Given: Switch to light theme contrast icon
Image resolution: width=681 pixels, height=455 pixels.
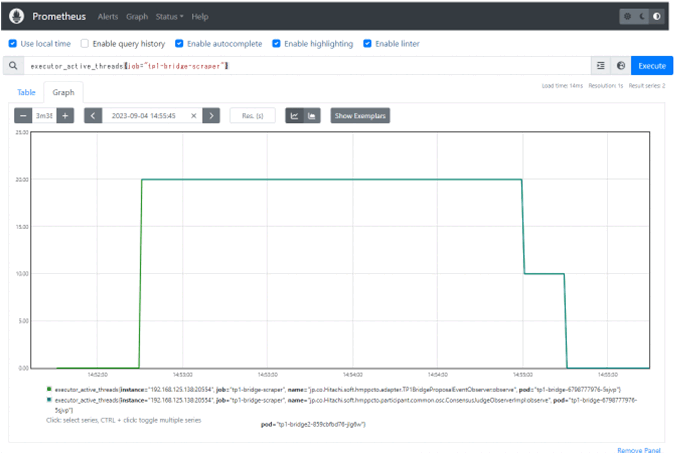Looking at the screenshot, I should 657,16.
